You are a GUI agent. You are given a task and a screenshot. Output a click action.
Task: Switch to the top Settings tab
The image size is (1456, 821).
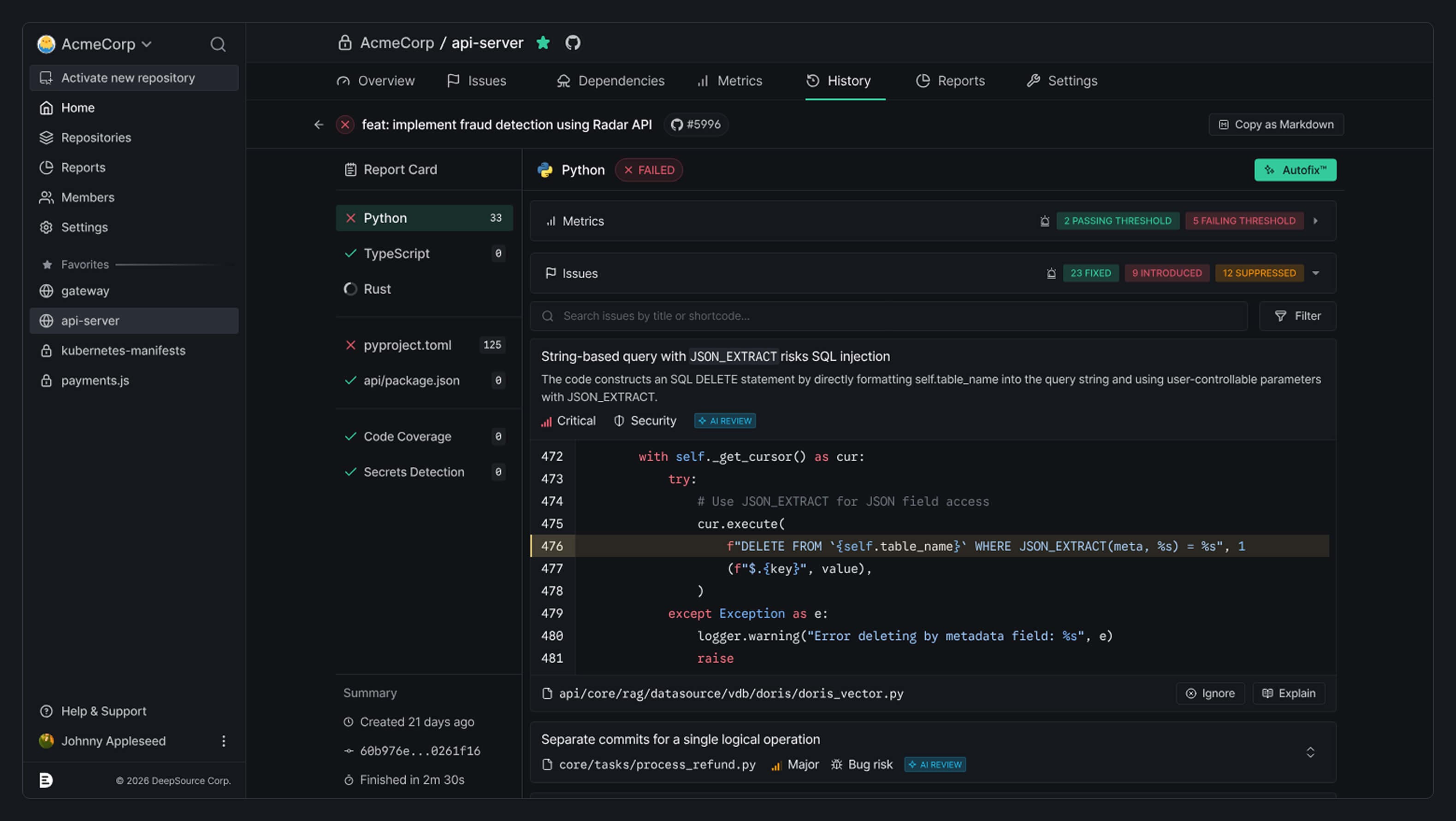point(1062,81)
